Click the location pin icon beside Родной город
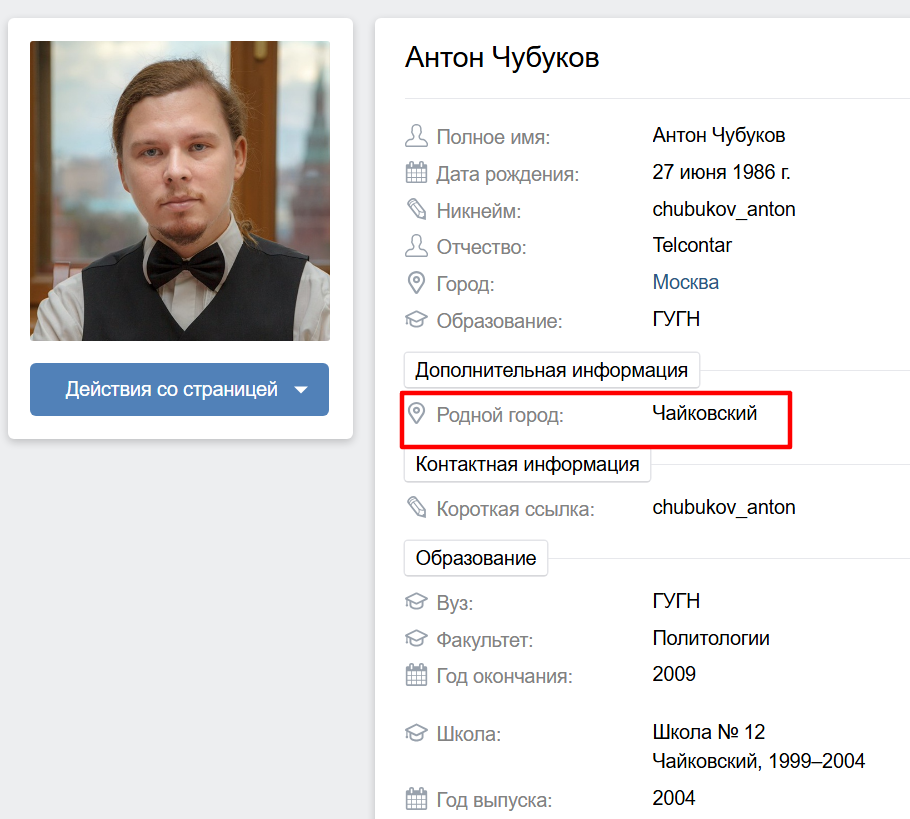This screenshot has height=819, width=910. tap(416, 413)
